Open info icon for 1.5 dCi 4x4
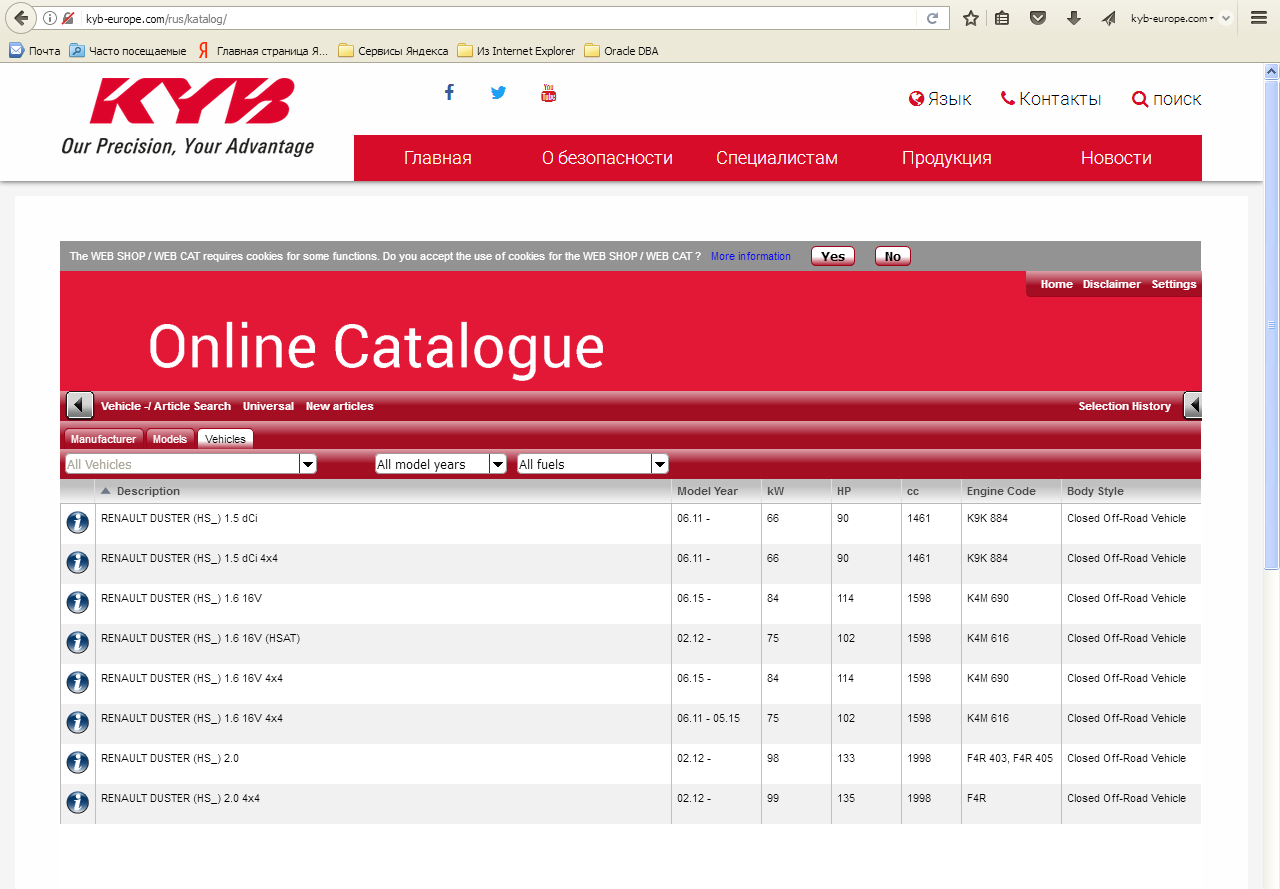The width and height of the screenshot is (1280, 889). click(x=77, y=562)
